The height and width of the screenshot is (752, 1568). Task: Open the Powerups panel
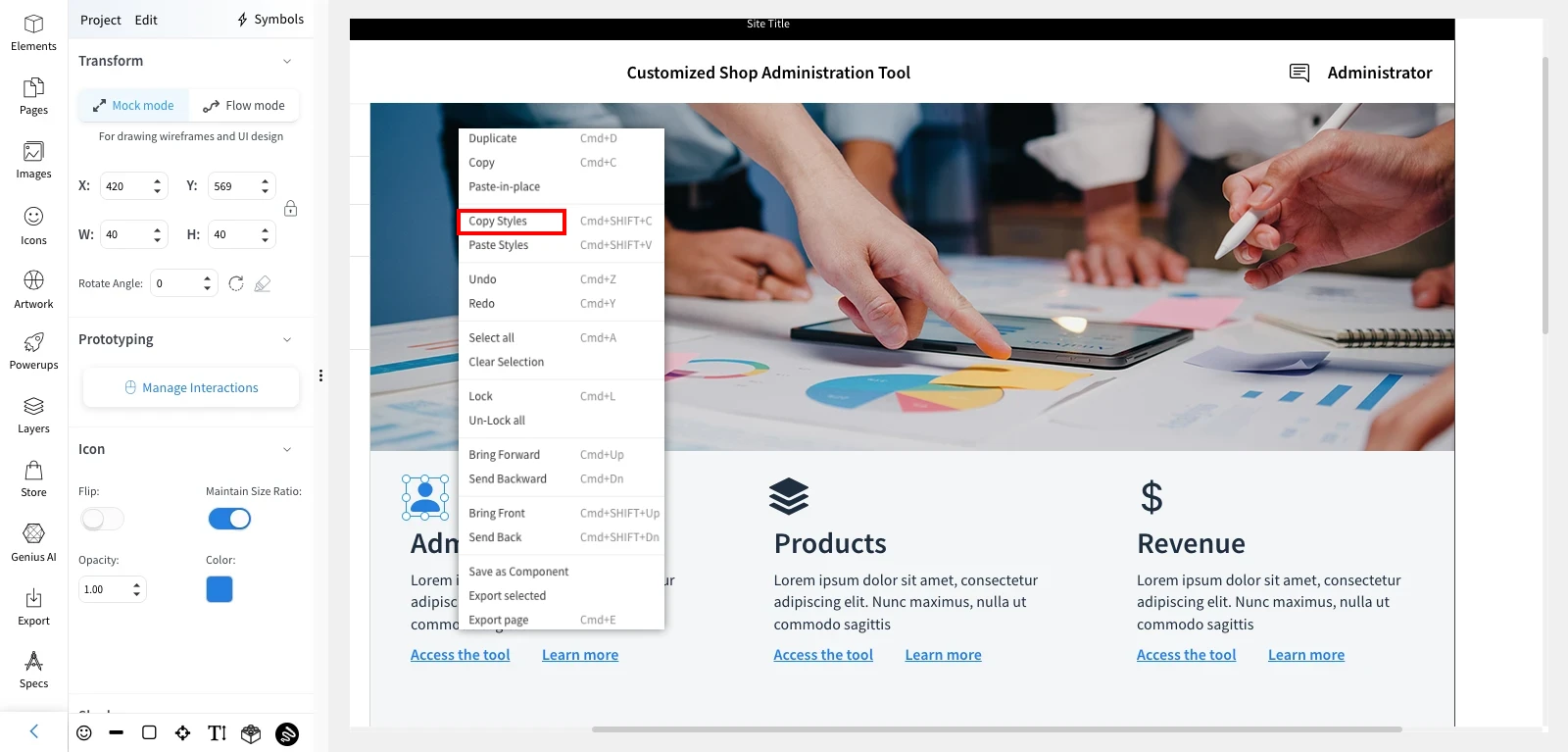33,351
